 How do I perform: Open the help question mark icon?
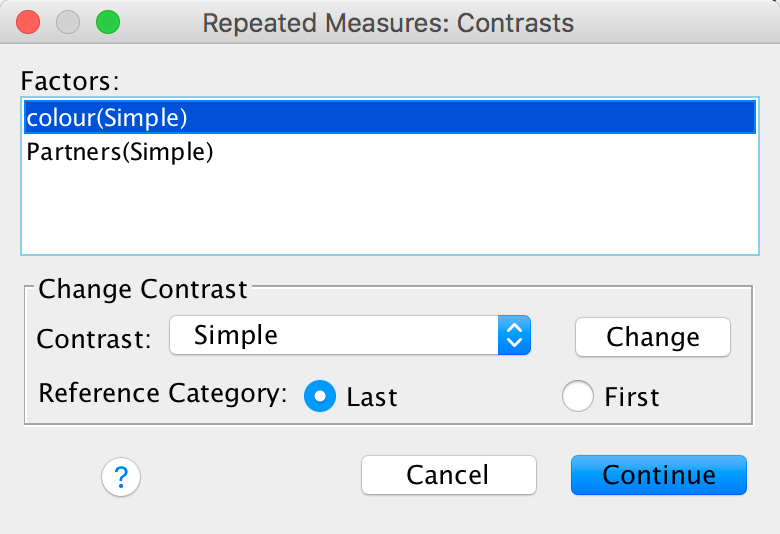(121, 476)
